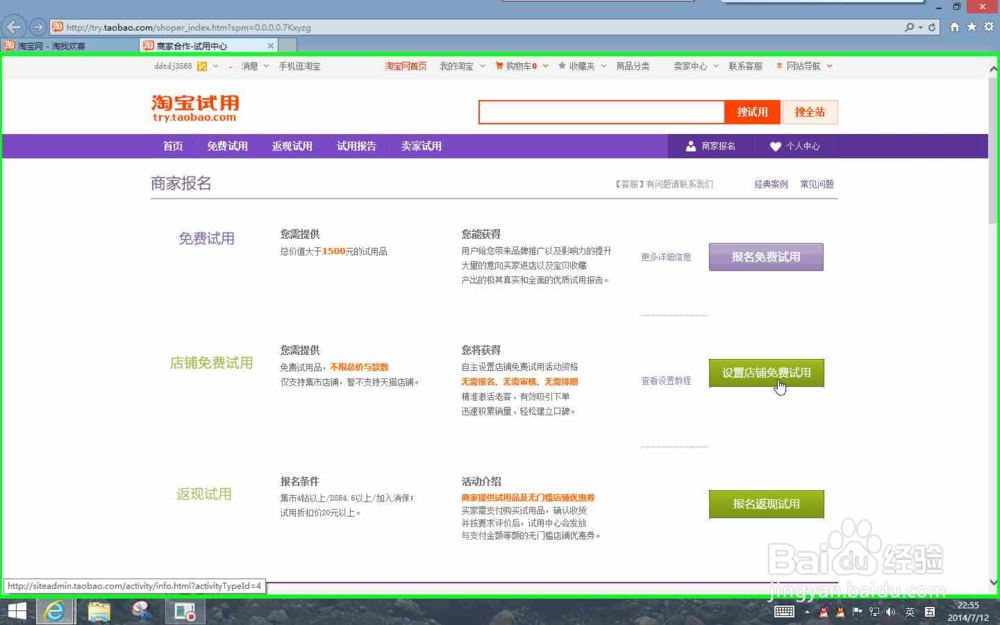Open 手机逛淘宝 link
The image size is (1000, 625).
(299, 66)
